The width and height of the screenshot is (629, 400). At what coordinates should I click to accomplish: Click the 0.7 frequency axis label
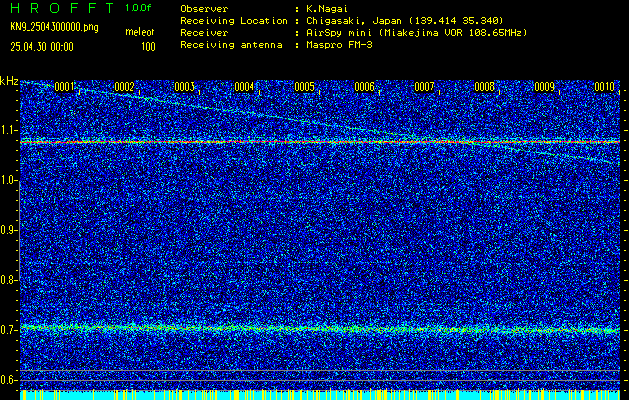9,330
